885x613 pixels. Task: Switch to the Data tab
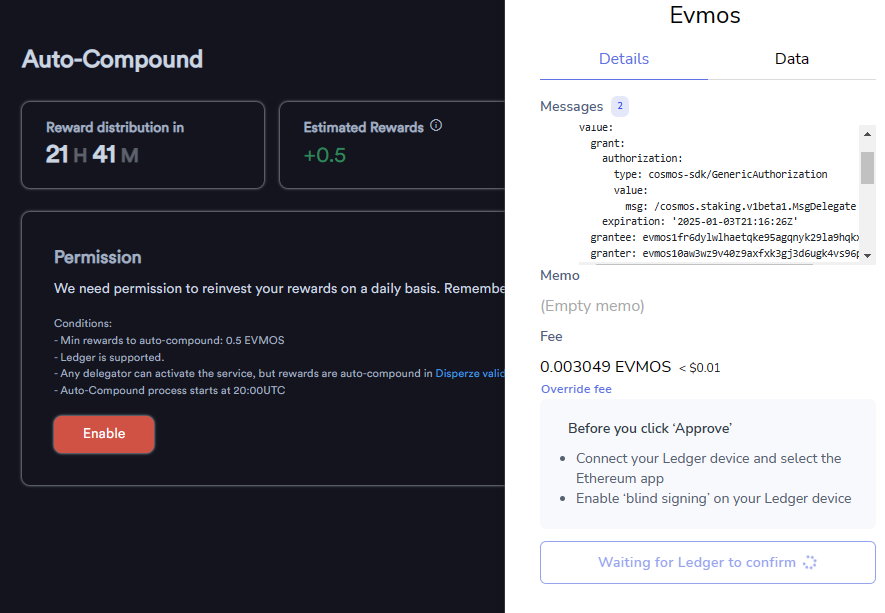coord(791,59)
